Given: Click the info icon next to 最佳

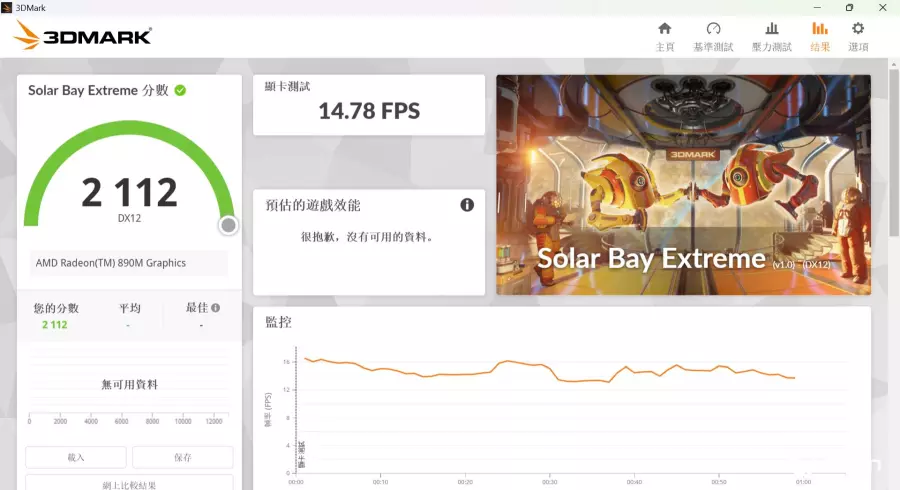Looking at the screenshot, I should pos(215,308).
